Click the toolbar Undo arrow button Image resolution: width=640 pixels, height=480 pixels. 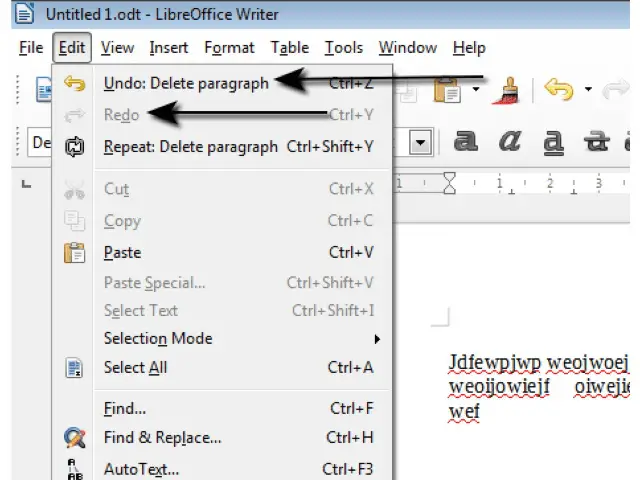(559, 89)
